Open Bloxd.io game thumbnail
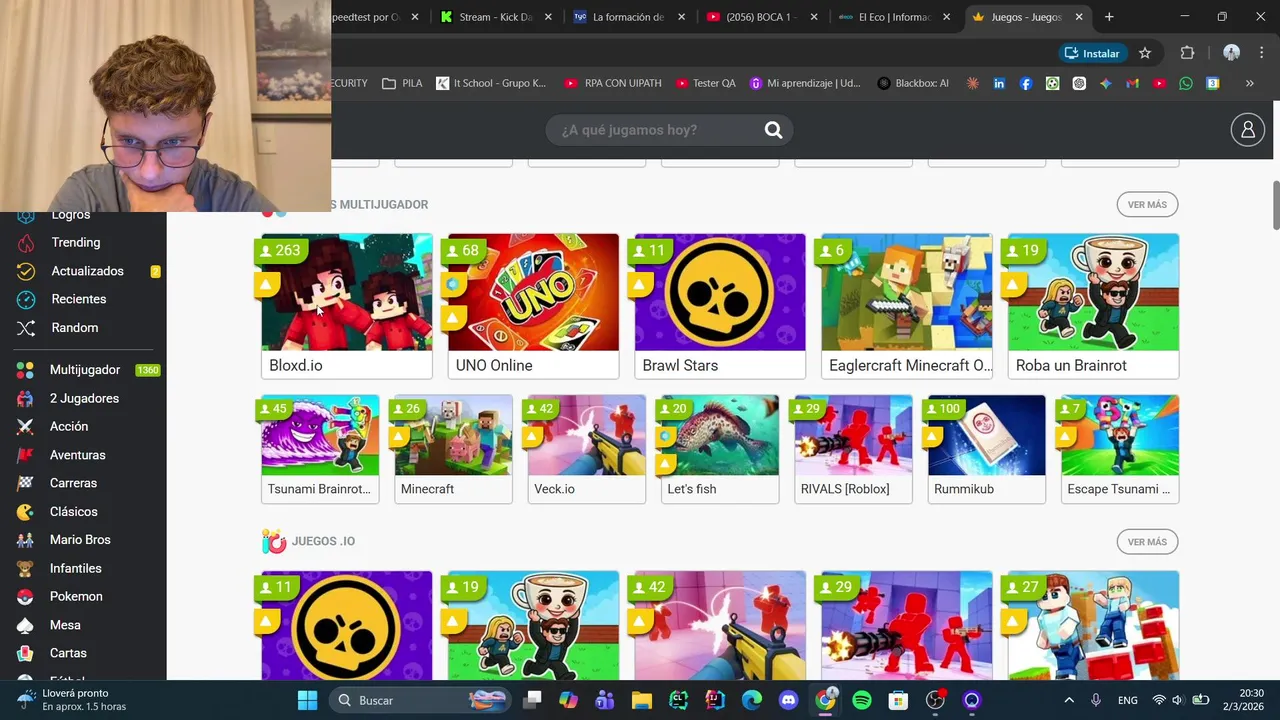1280x720 pixels. pyautogui.click(x=347, y=293)
